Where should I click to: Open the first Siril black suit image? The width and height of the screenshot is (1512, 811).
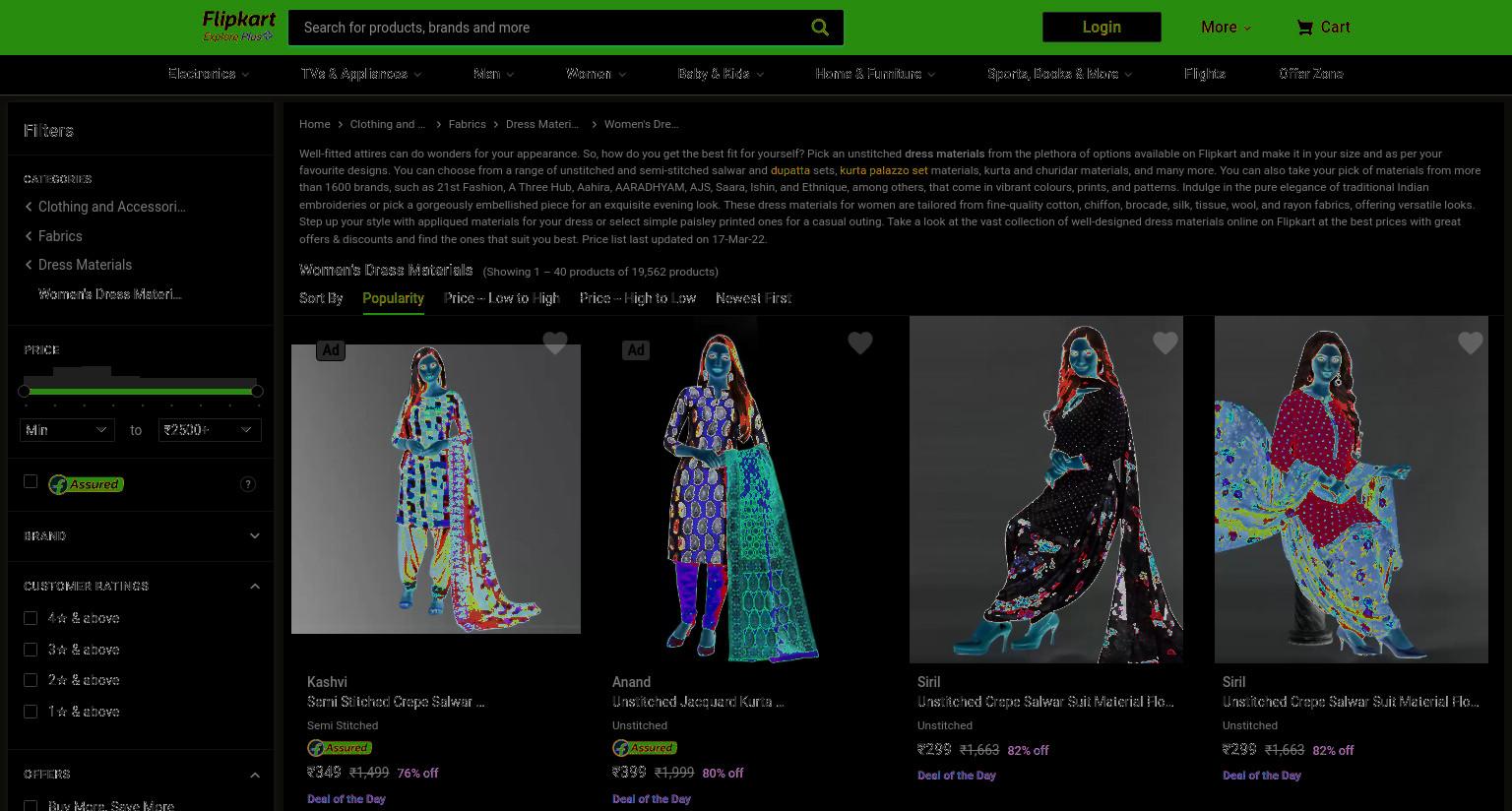pos(1046,489)
